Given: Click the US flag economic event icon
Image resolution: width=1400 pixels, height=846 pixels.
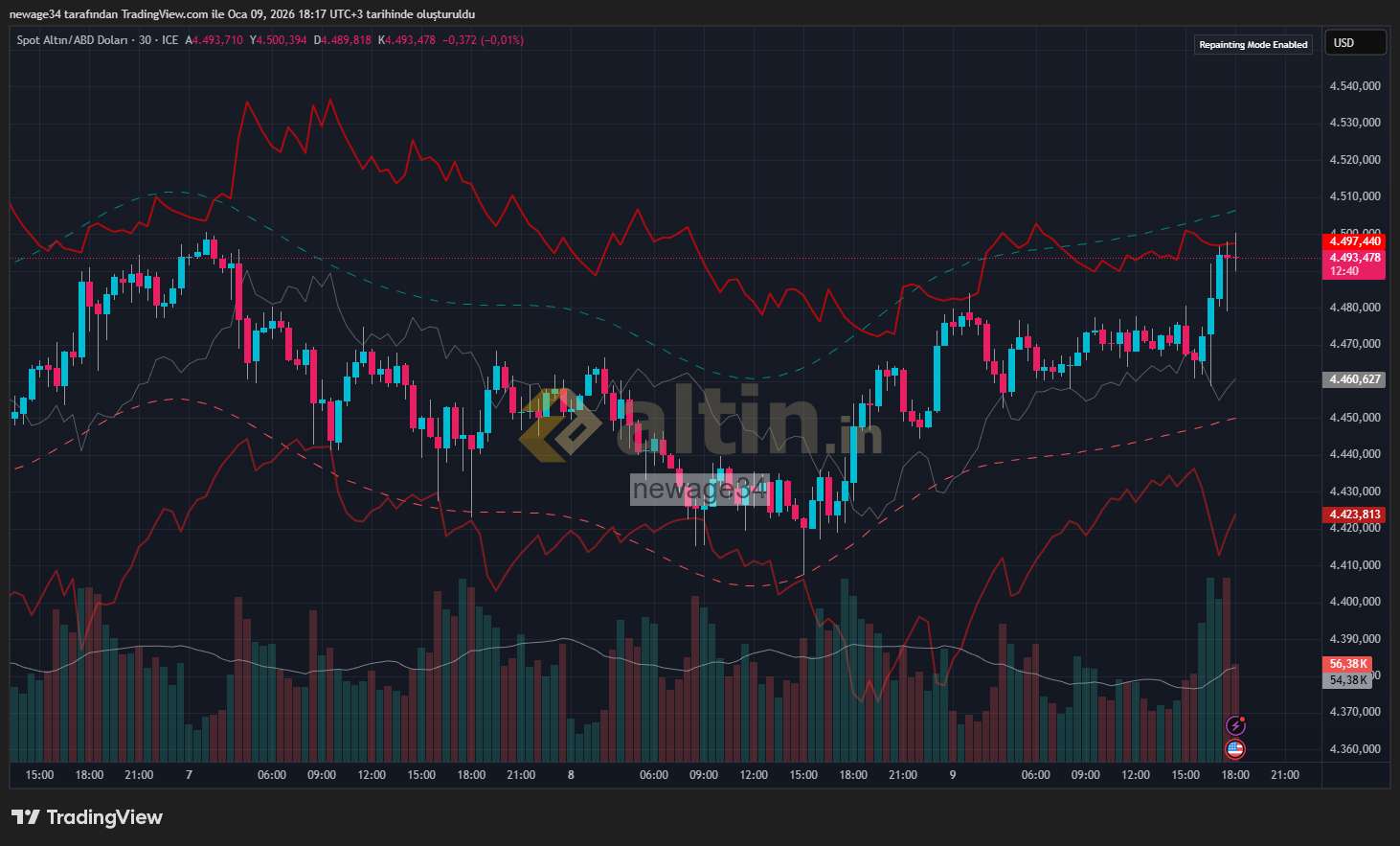Looking at the screenshot, I should tap(1235, 749).
